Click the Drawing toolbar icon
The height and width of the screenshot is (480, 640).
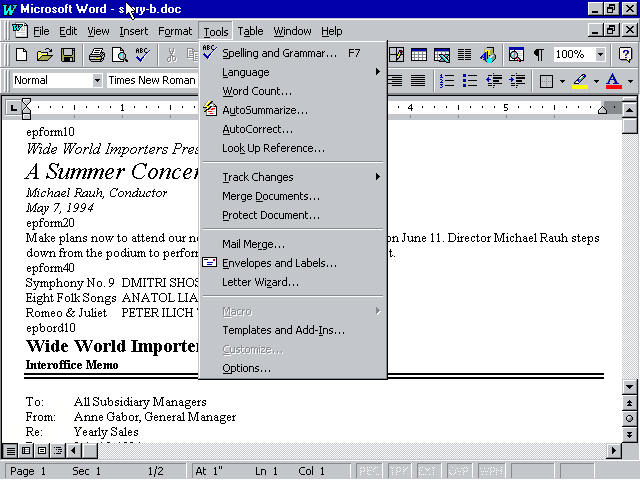point(488,54)
